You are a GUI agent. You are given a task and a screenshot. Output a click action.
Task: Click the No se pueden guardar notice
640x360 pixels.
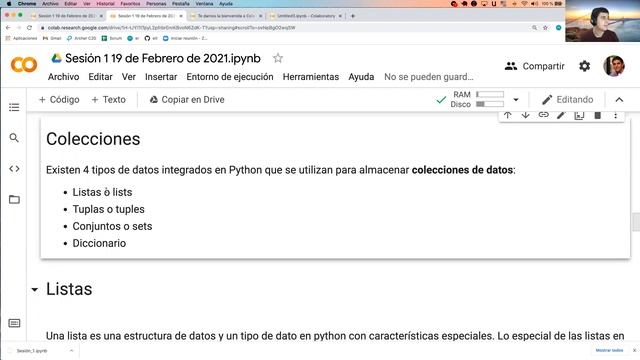click(x=429, y=77)
